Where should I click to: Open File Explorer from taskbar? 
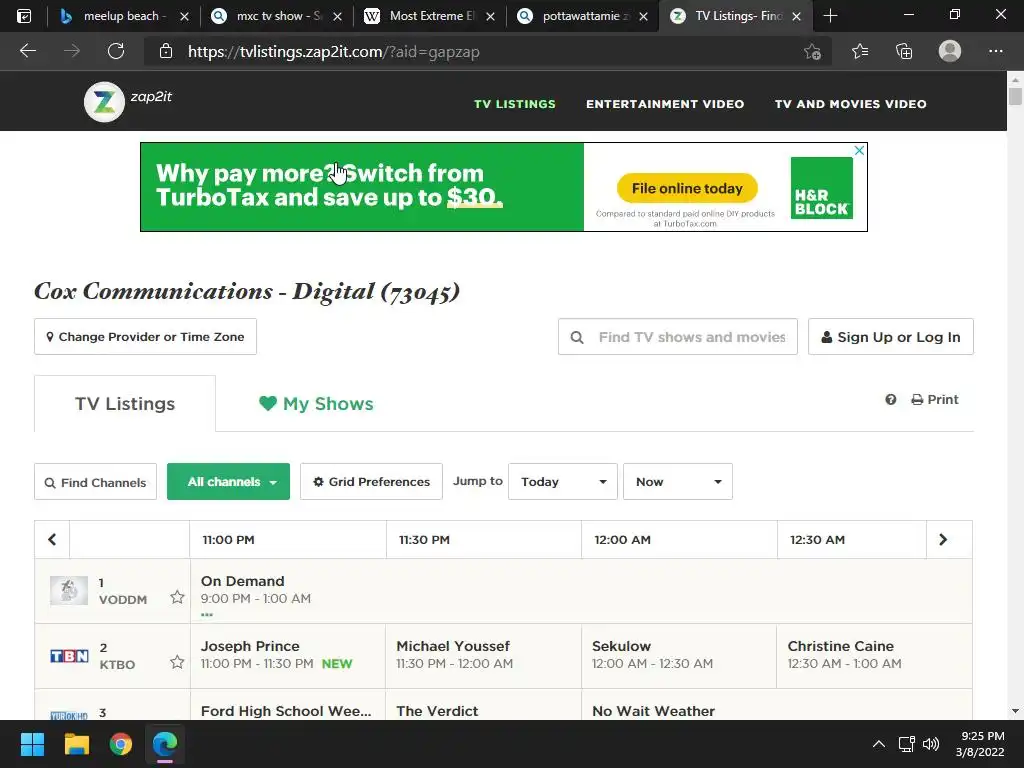(76, 744)
